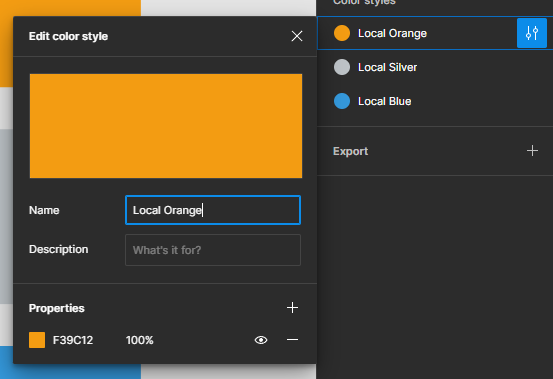Click the small orange fill swatch
The image size is (553, 379).
(37, 340)
